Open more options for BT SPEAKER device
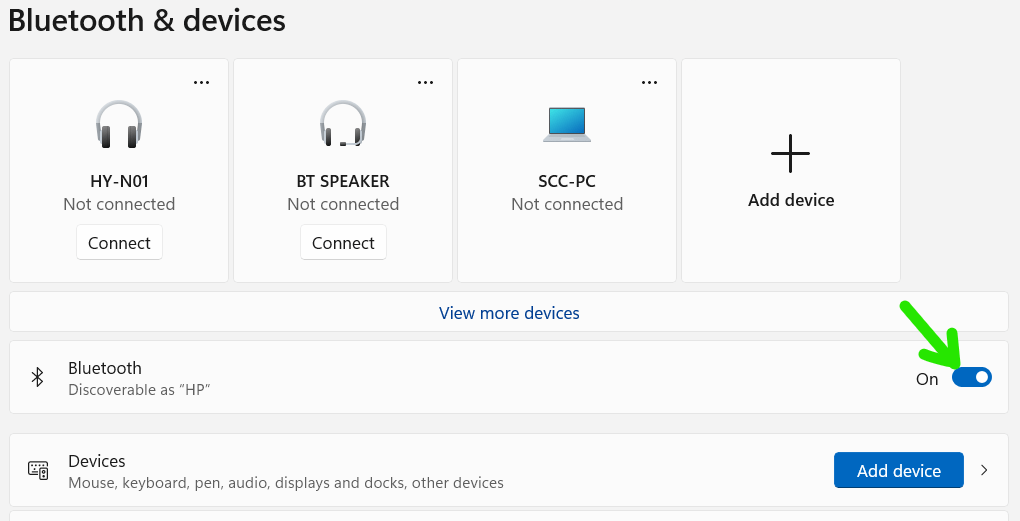Viewport: 1020px width, 521px height. 425,83
